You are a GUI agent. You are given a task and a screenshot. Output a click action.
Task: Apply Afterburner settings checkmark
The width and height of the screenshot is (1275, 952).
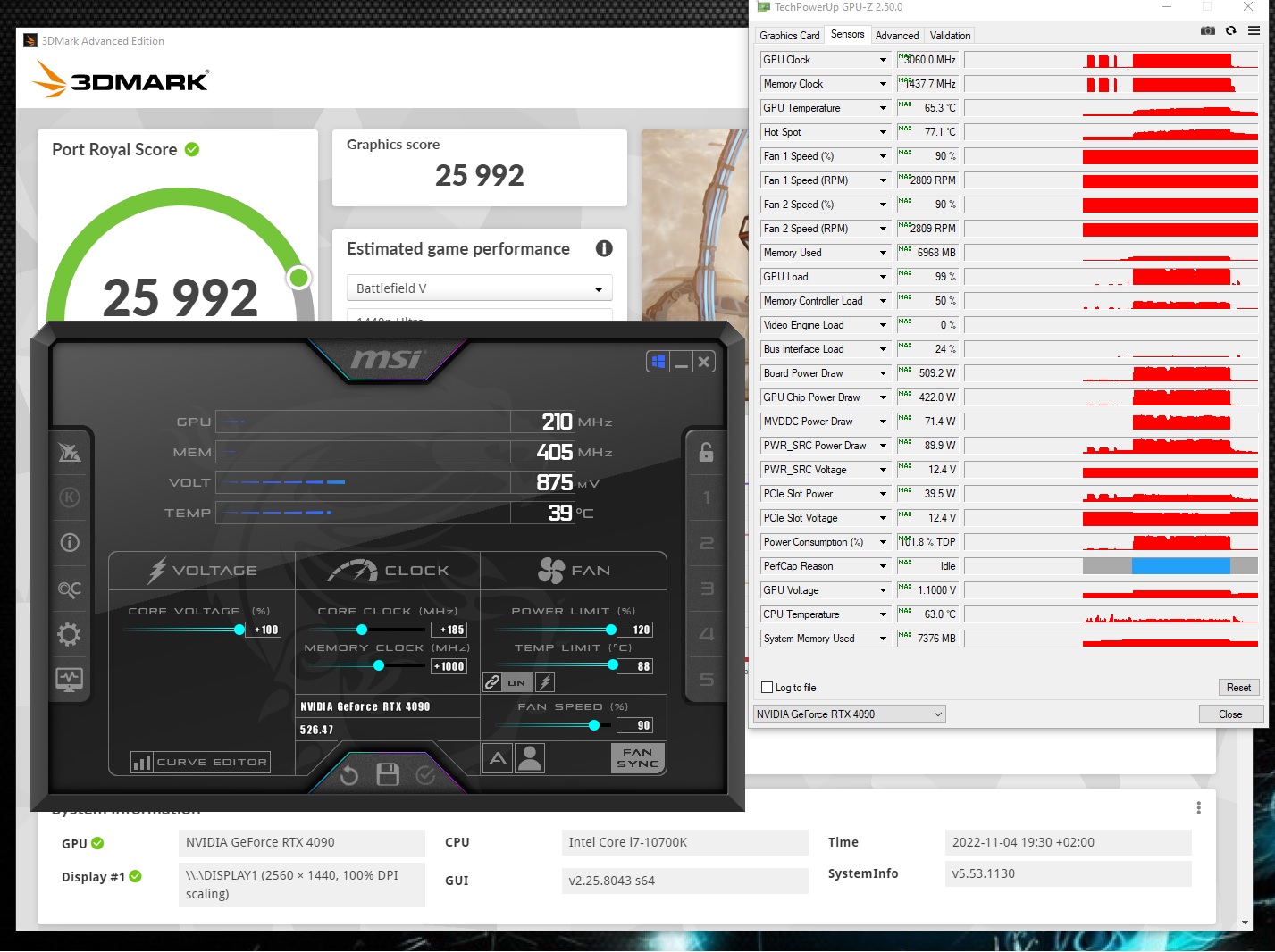pyautogui.click(x=426, y=775)
